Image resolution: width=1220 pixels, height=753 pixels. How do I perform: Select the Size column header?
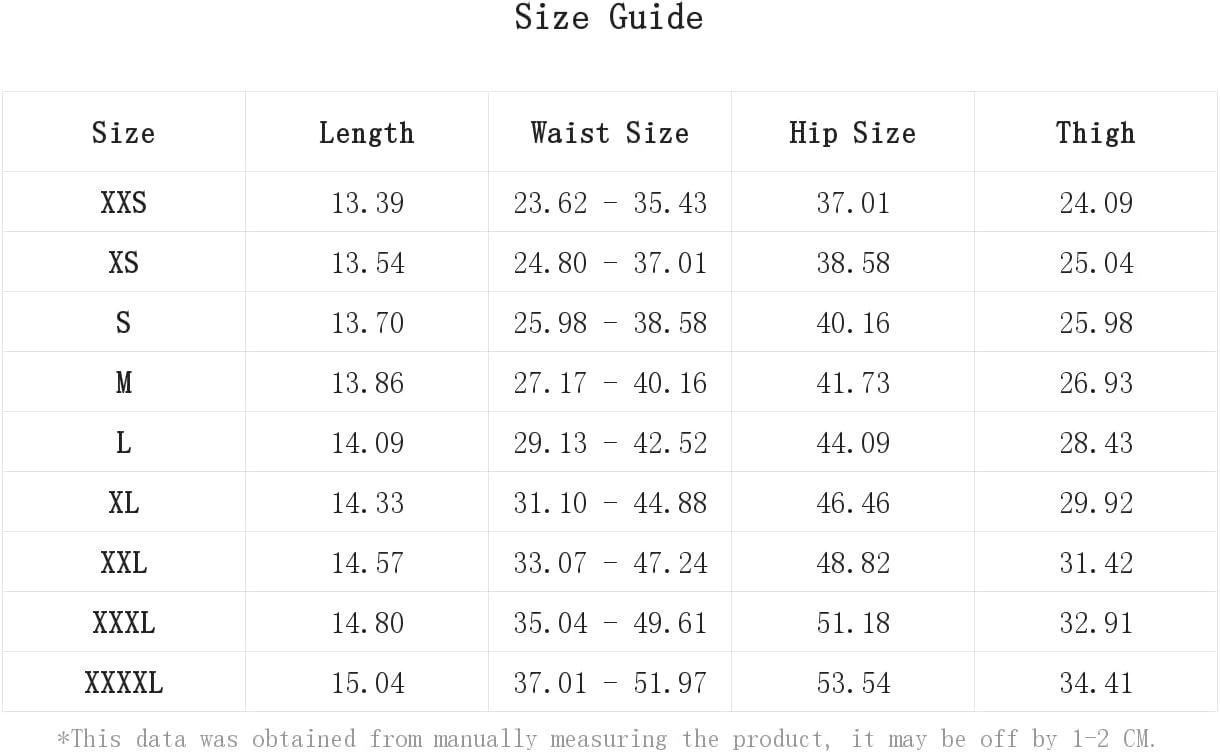123,132
